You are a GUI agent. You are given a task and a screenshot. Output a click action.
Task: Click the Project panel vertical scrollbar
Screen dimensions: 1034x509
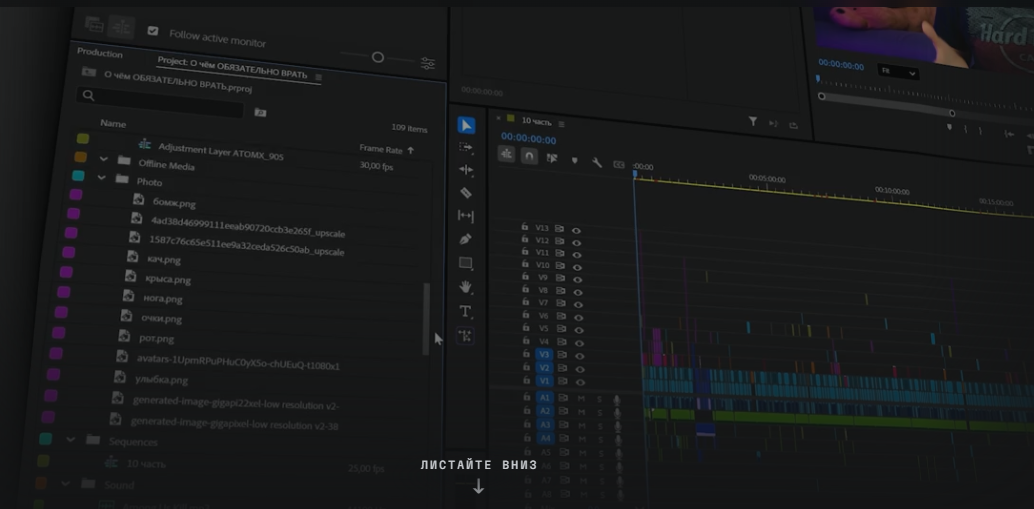pos(426,318)
